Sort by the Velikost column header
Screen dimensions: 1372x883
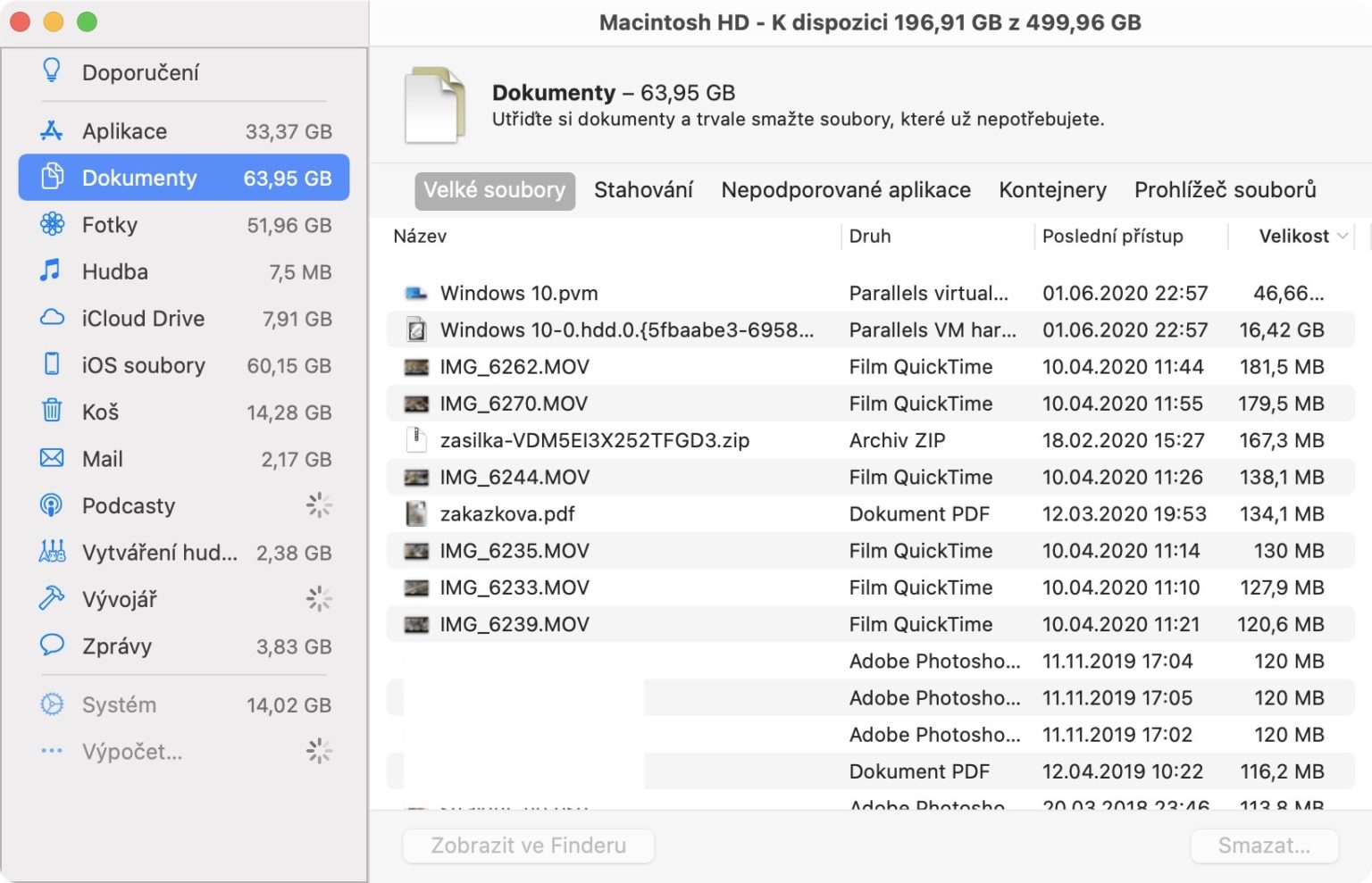[x=1294, y=236]
